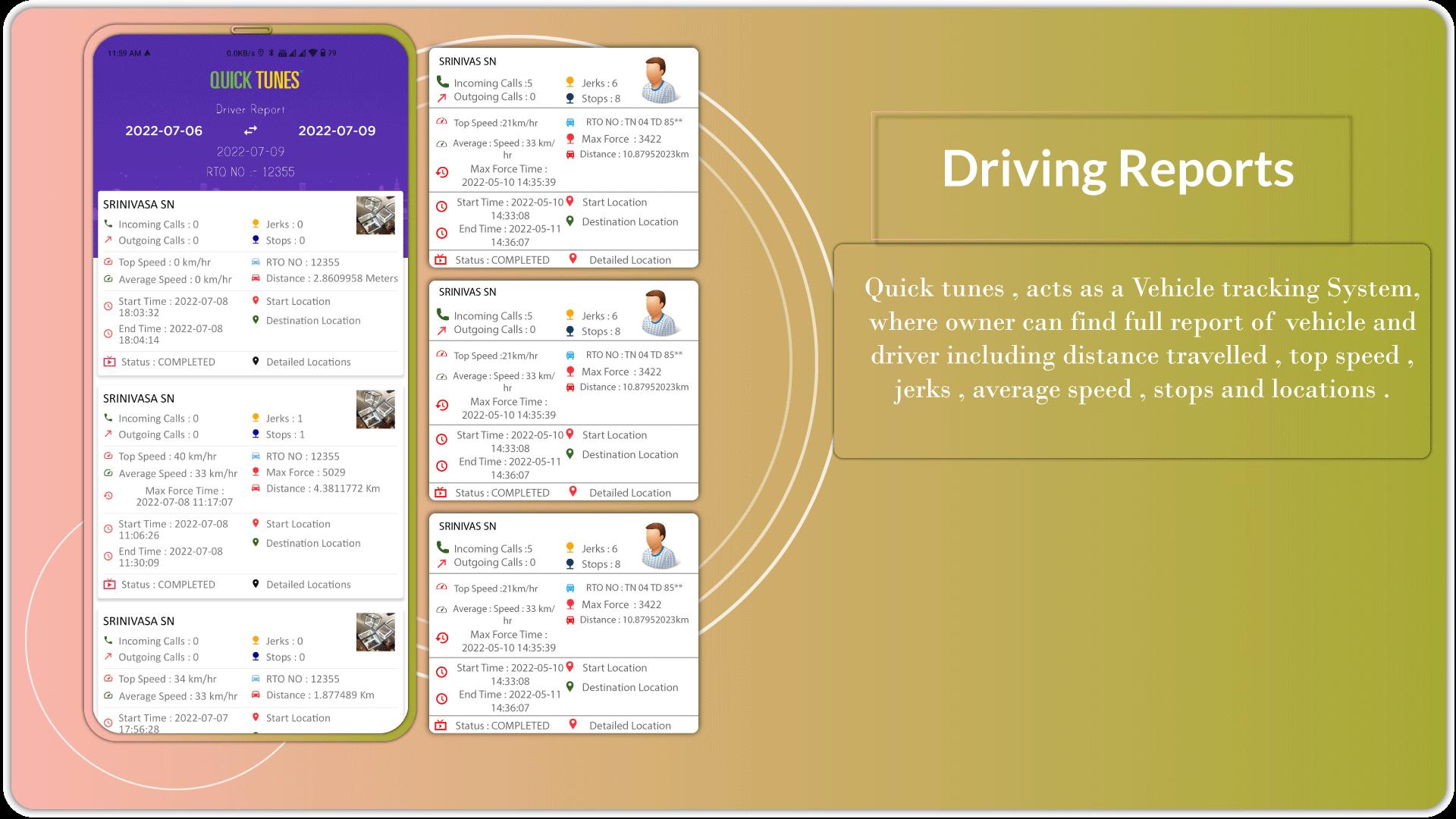
Task: Open Detailed Location on the top SRINIVAS SN card
Action: (630, 260)
